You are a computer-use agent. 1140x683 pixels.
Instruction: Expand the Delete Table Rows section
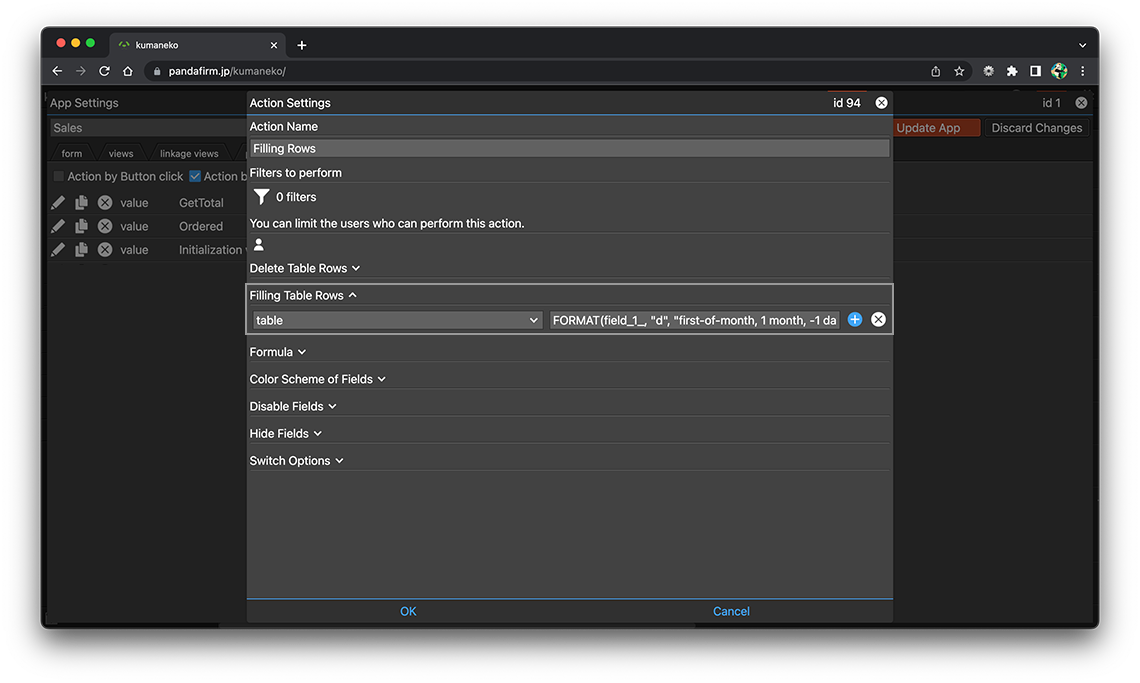[305, 268]
